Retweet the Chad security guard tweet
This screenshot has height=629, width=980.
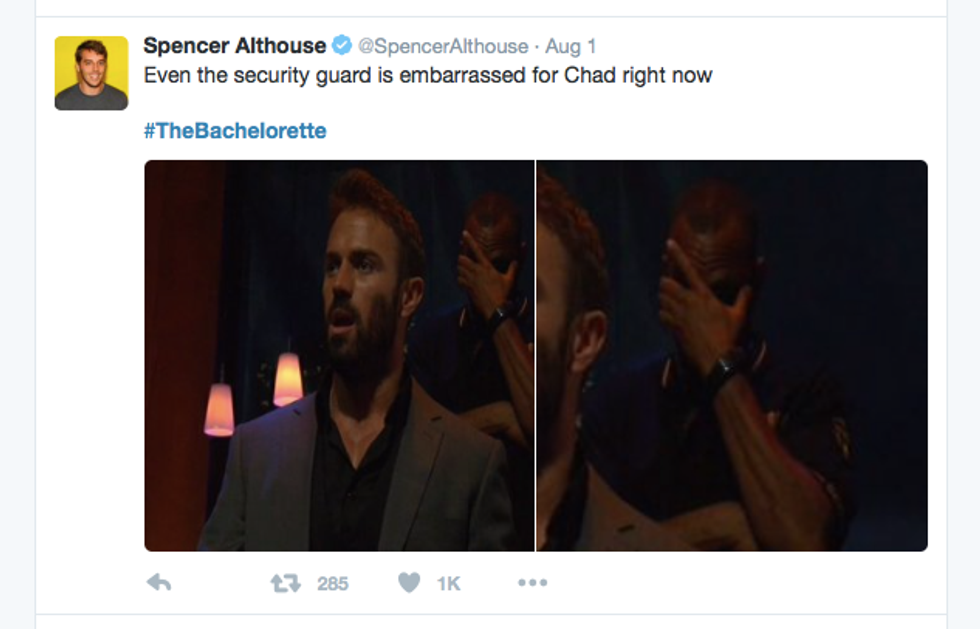click(286, 583)
